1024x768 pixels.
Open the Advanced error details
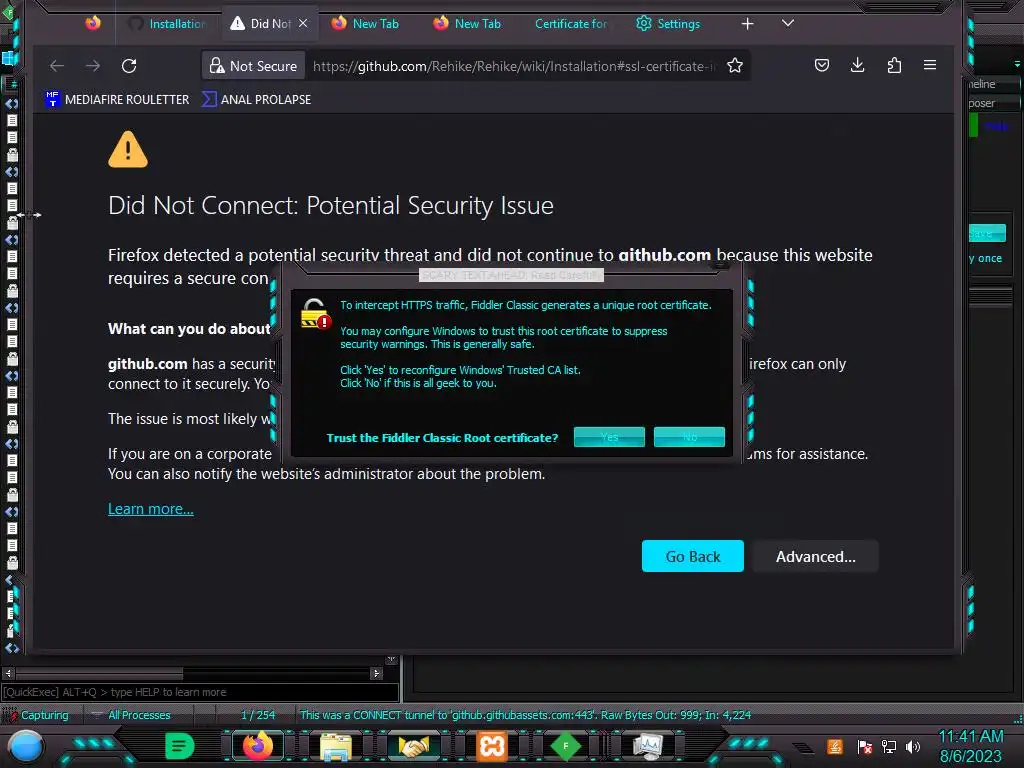[x=816, y=556]
